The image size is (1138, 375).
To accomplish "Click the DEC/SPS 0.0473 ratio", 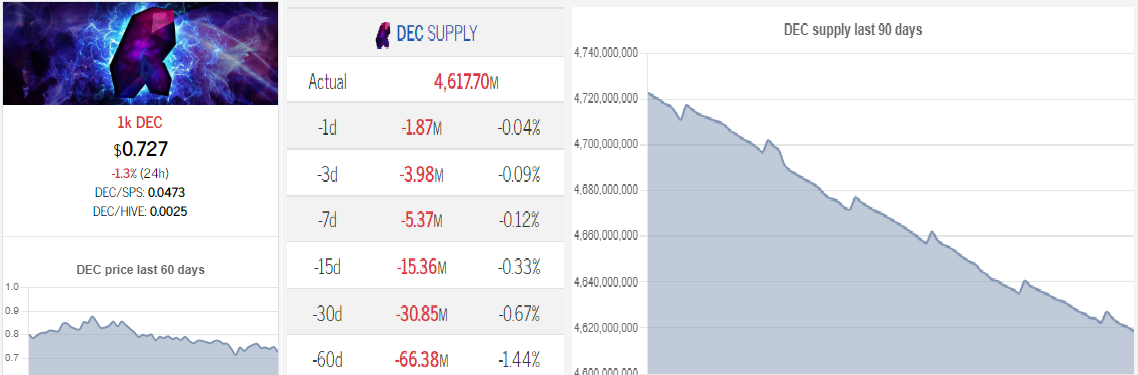I will [x=140, y=194].
